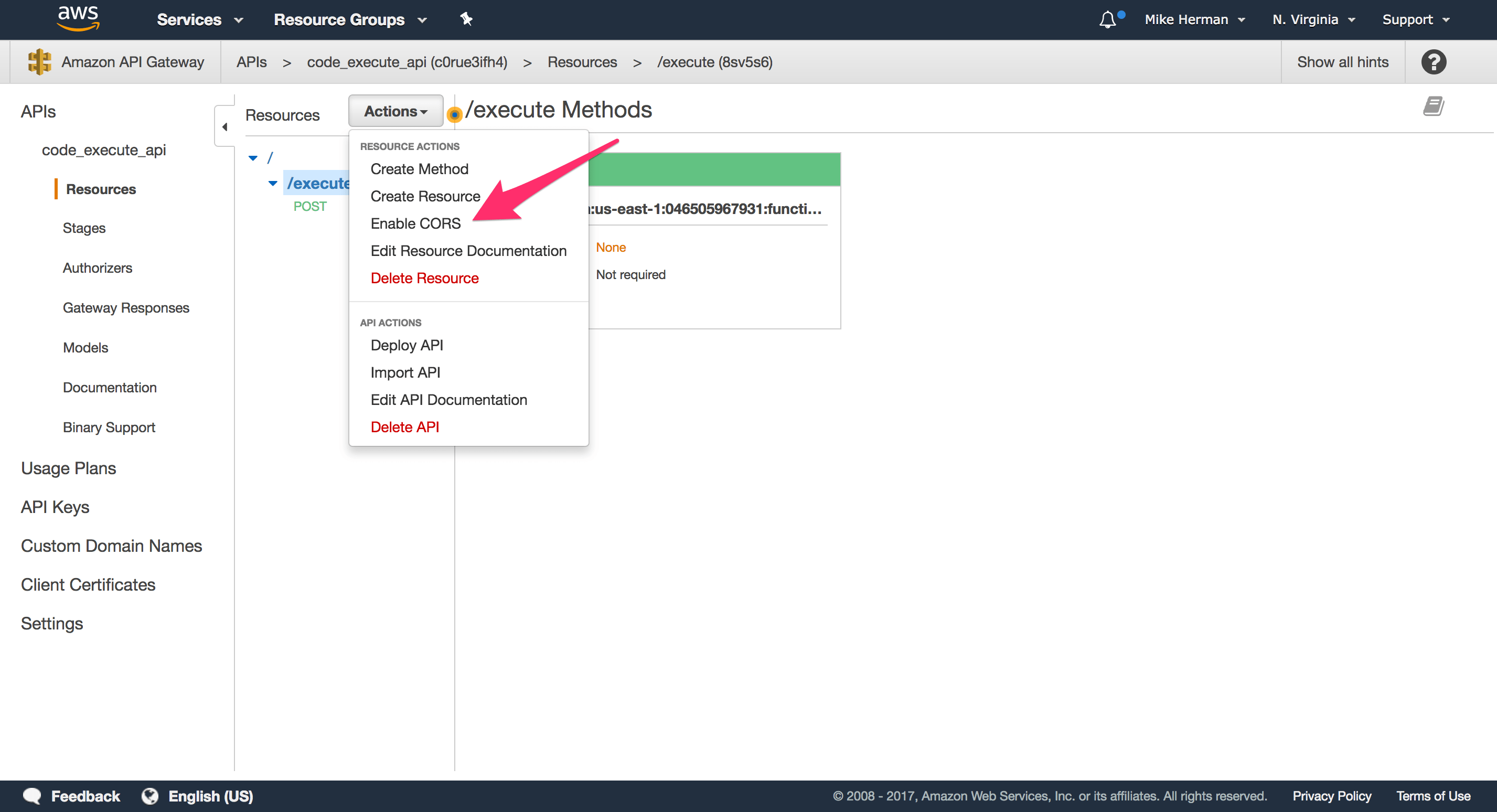1497x812 pixels.
Task: Click the Amazon API Gateway service icon
Action: pyautogui.click(x=38, y=61)
